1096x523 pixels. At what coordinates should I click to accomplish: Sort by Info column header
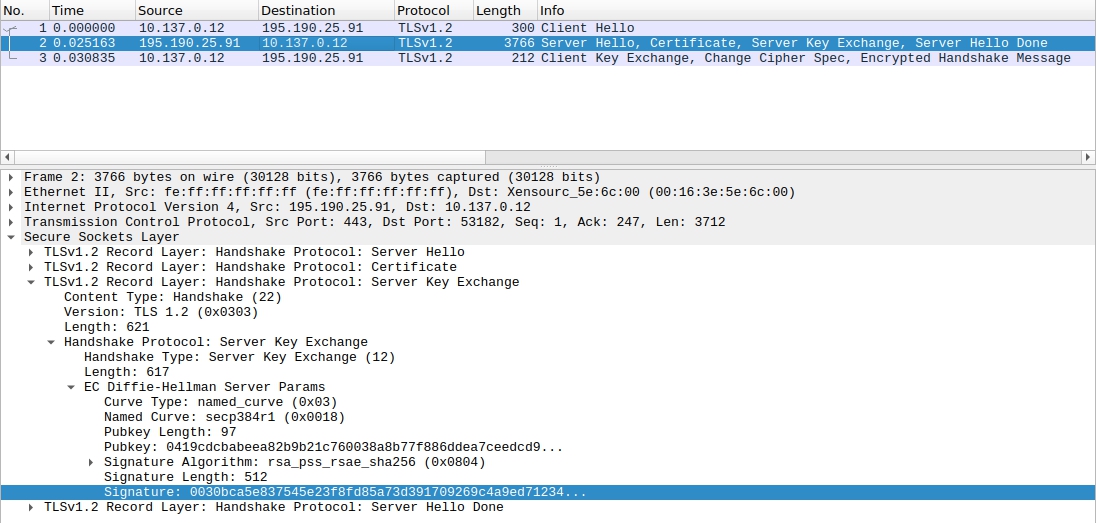pos(816,10)
